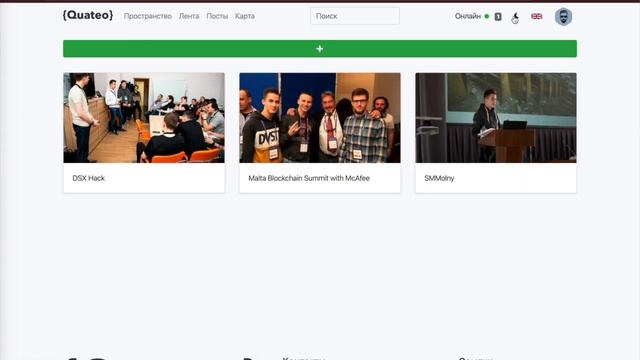Image resolution: width=640 pixels, height=360 pixels.
Task: Click the DSX Hack card title
Action: point(89,178)
